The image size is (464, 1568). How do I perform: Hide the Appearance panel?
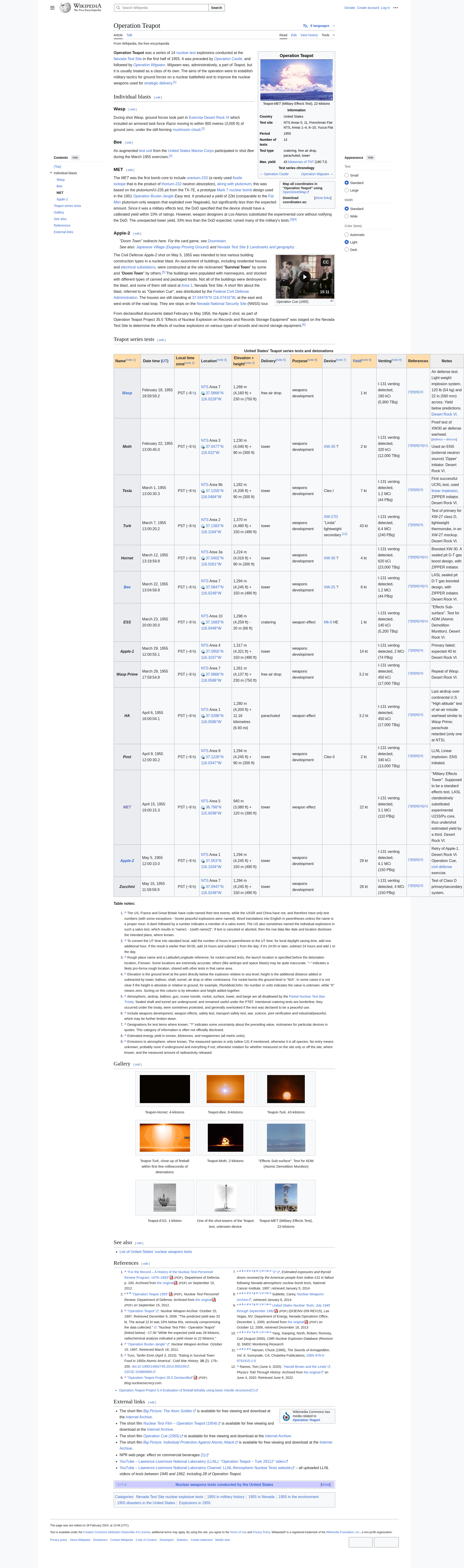coord(370,158)
